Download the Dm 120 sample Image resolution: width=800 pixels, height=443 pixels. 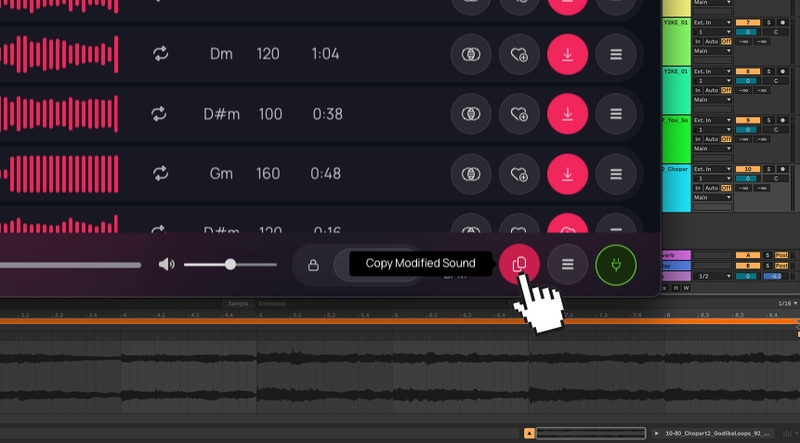pos(567,54)
